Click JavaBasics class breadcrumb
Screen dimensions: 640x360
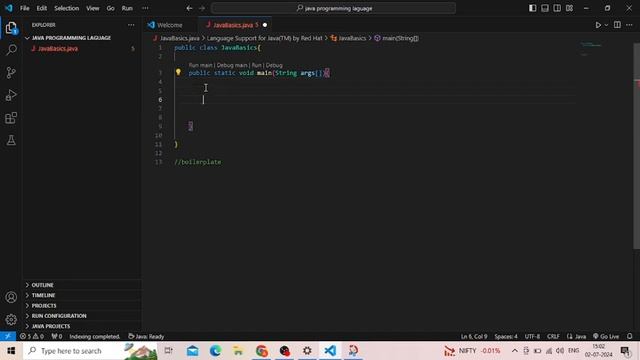coord(348,38)
